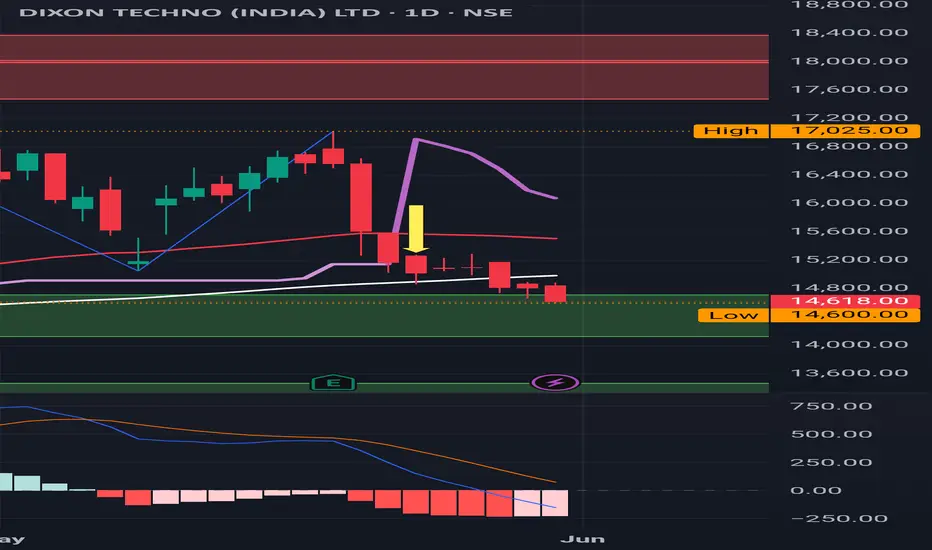
Task: Click the earnings E marker icon
Action: 333,383
